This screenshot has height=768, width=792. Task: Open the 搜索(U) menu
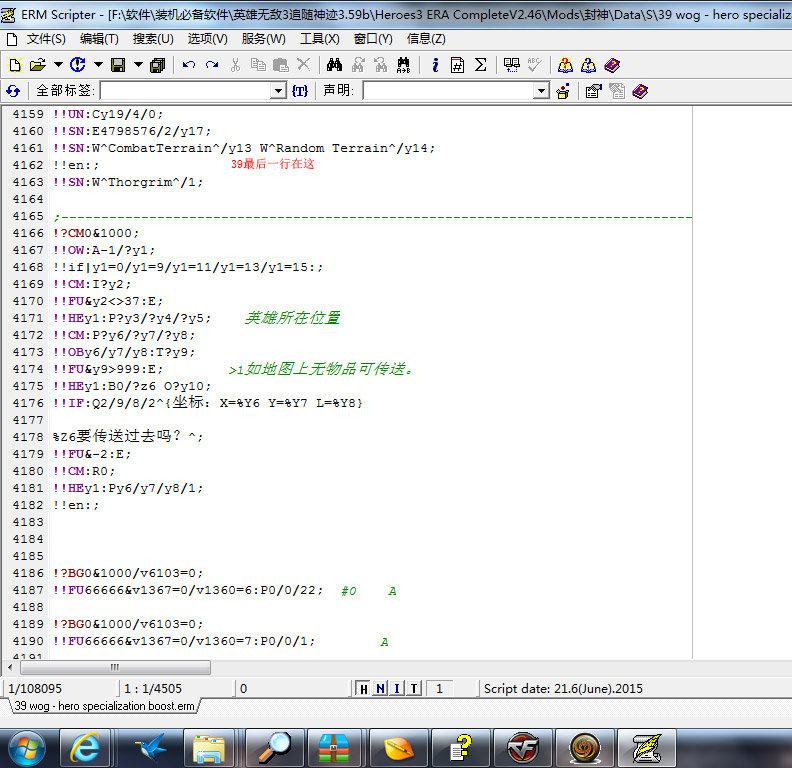(153, 39)
